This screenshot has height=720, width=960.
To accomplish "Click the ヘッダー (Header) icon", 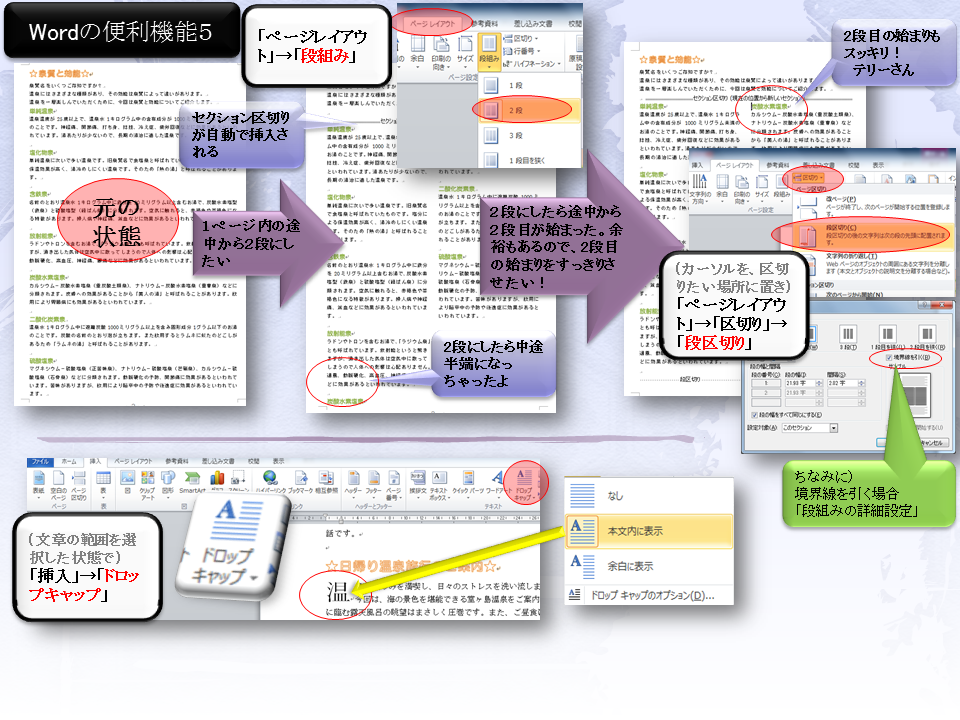I will [x=352, y=481].
